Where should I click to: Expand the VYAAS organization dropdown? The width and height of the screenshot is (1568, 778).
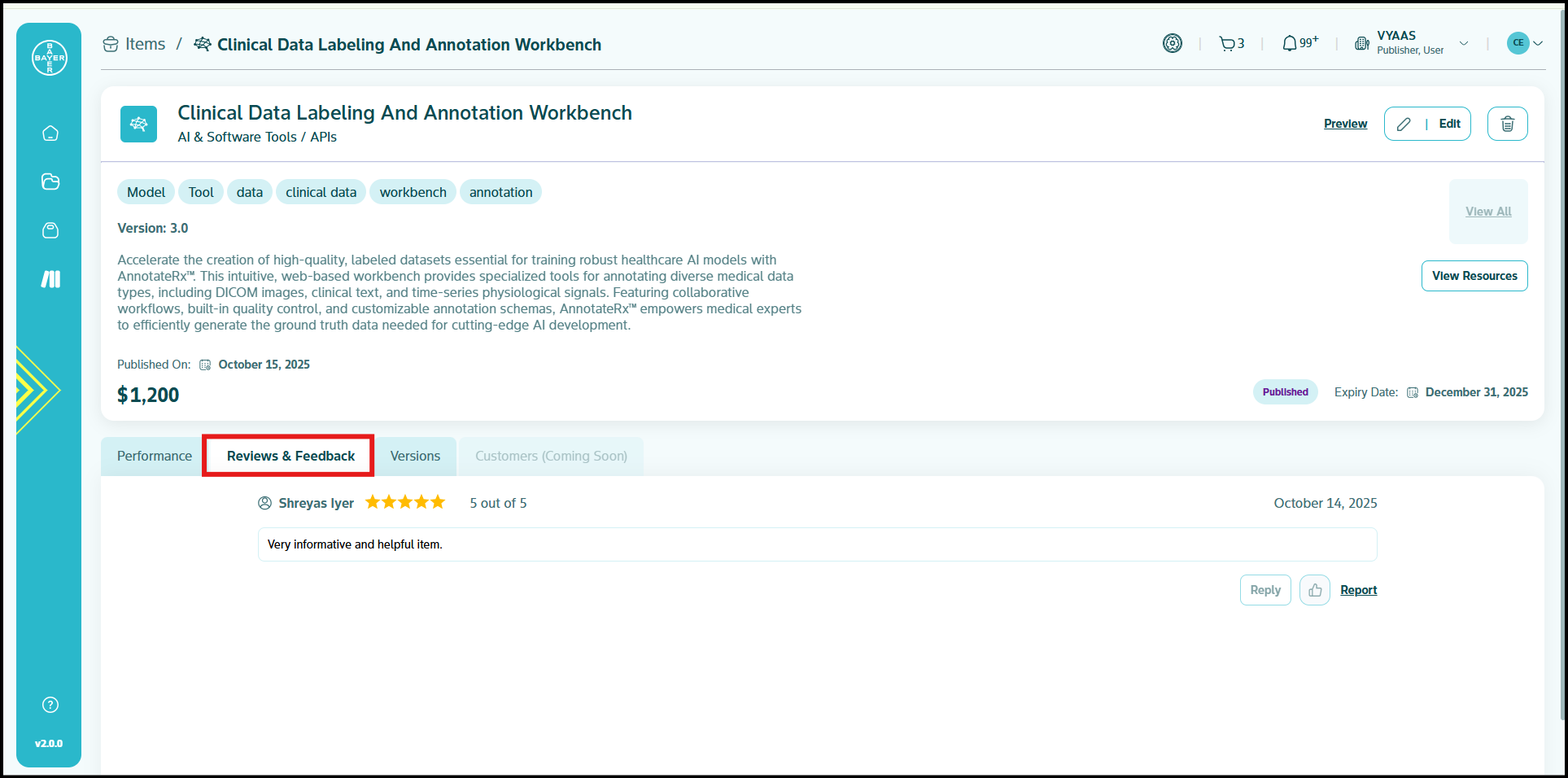1463,44
